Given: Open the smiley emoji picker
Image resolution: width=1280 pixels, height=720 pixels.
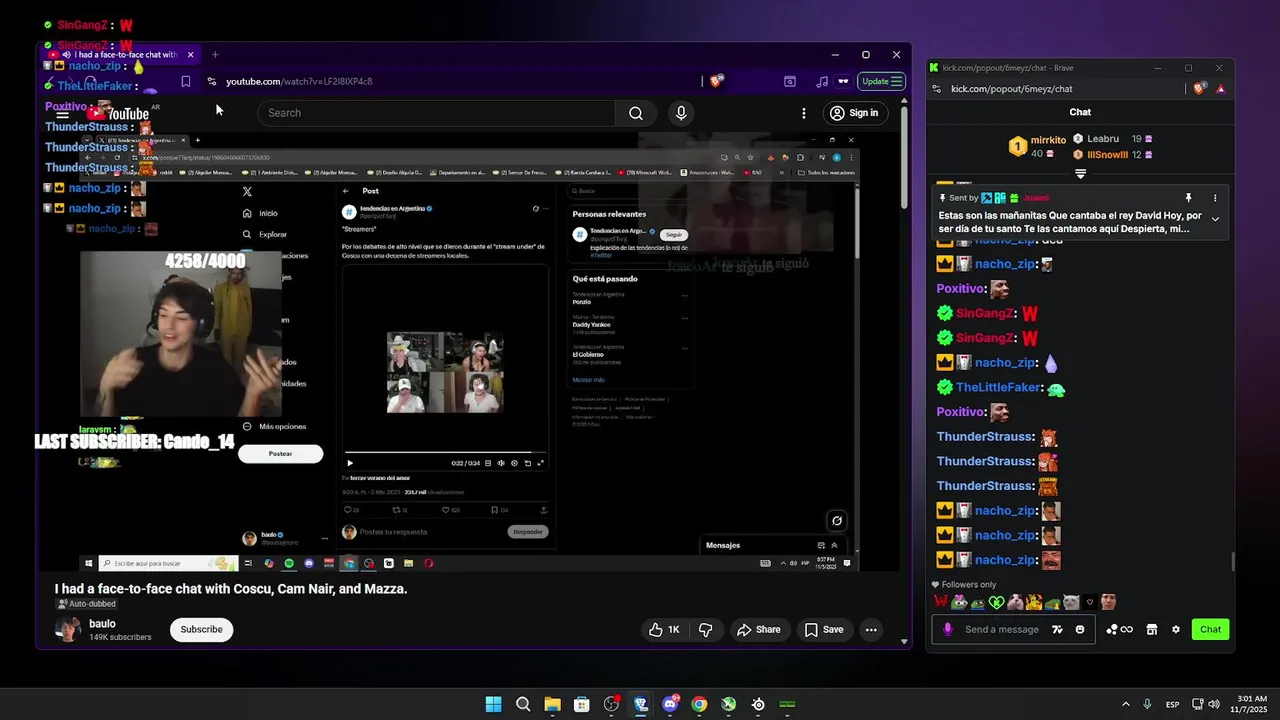Looking at the screenshot, I should coord(1080,629).
